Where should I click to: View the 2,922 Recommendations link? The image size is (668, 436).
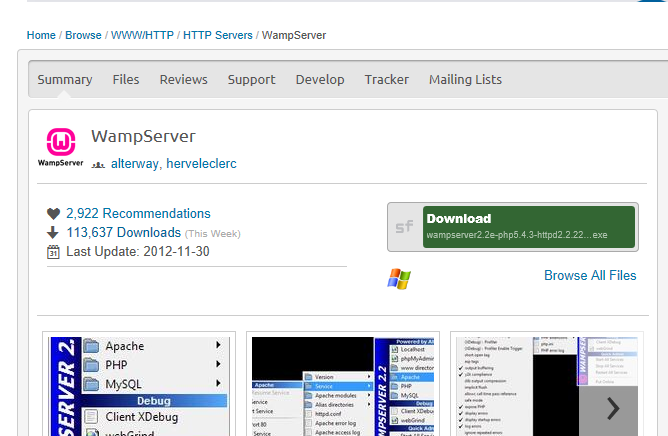coord(138,214)
